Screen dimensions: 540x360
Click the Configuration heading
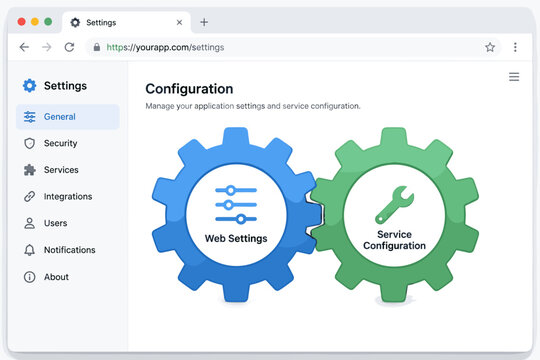pyautogui.click(x=189, y=89)
